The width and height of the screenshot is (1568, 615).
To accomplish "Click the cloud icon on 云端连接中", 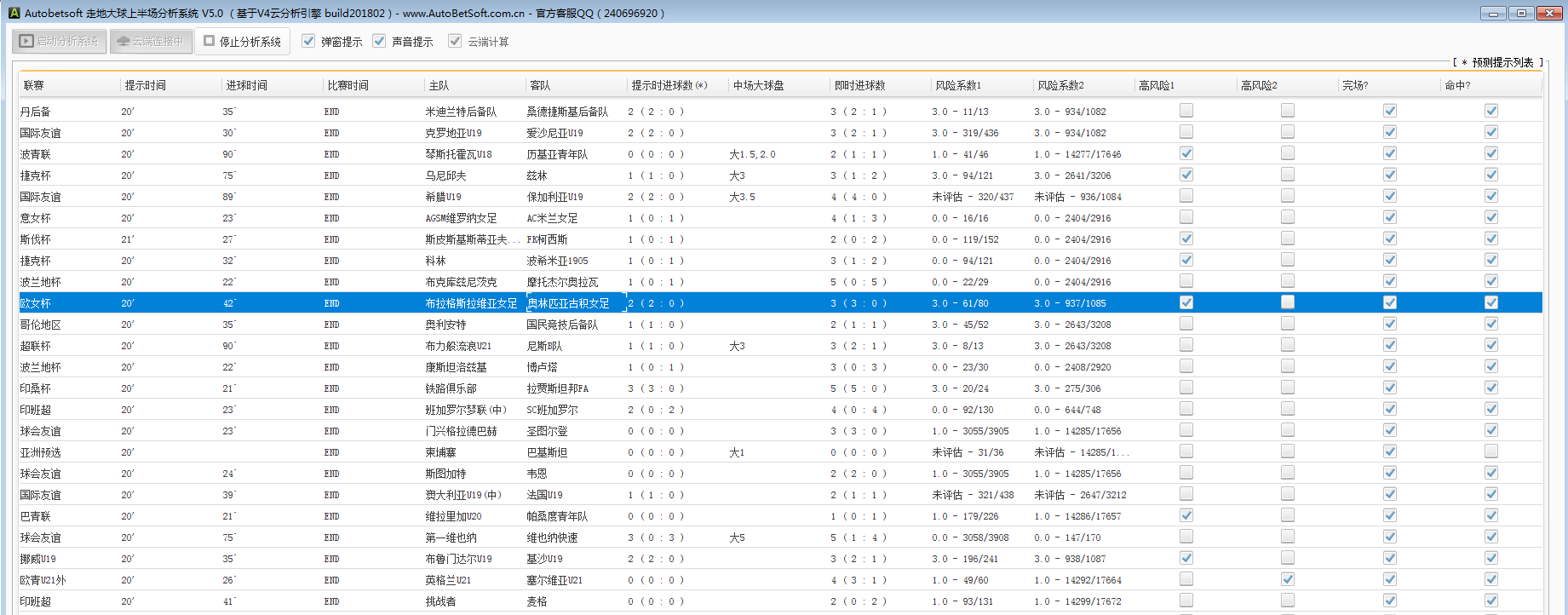I will pos(123,41).
